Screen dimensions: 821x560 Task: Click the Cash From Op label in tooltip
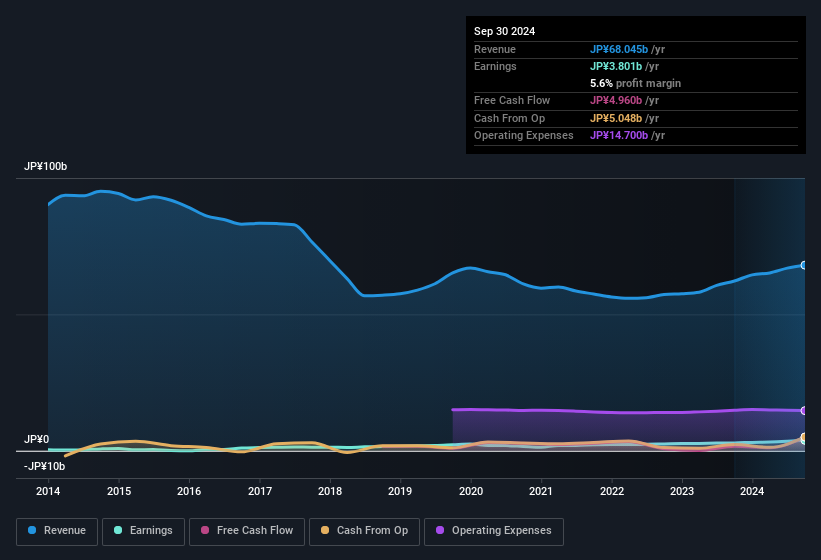(509, 118)
